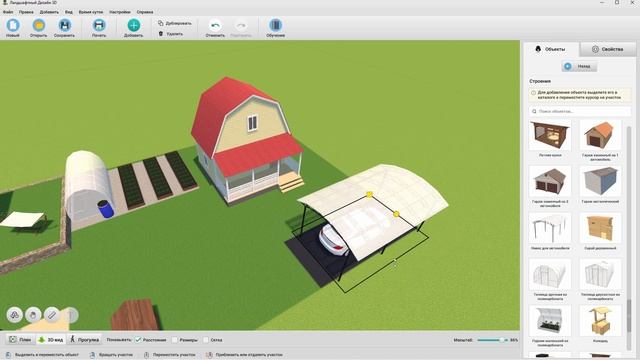Click the green Add plus icon

133,25
